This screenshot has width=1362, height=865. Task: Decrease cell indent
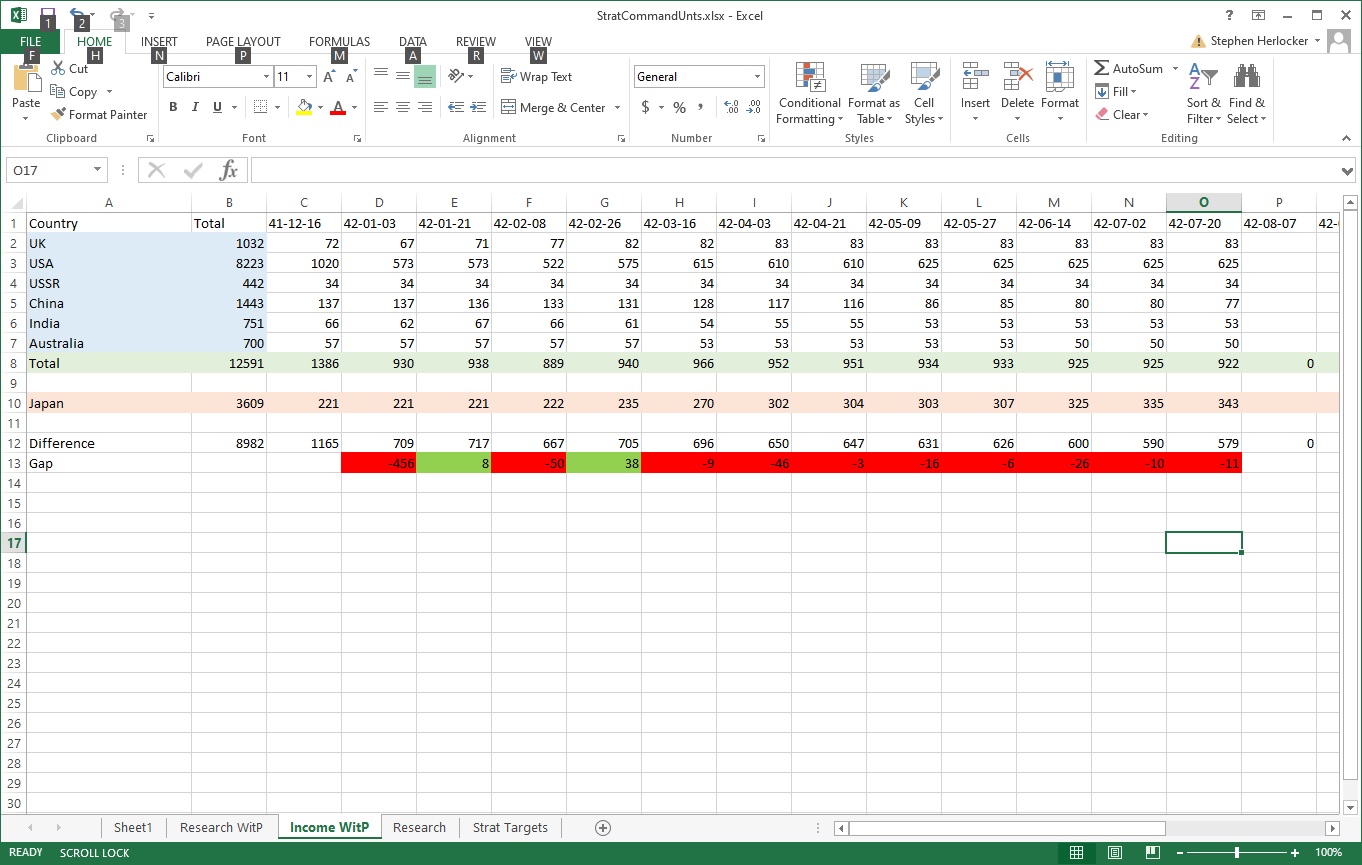point(456,107)
